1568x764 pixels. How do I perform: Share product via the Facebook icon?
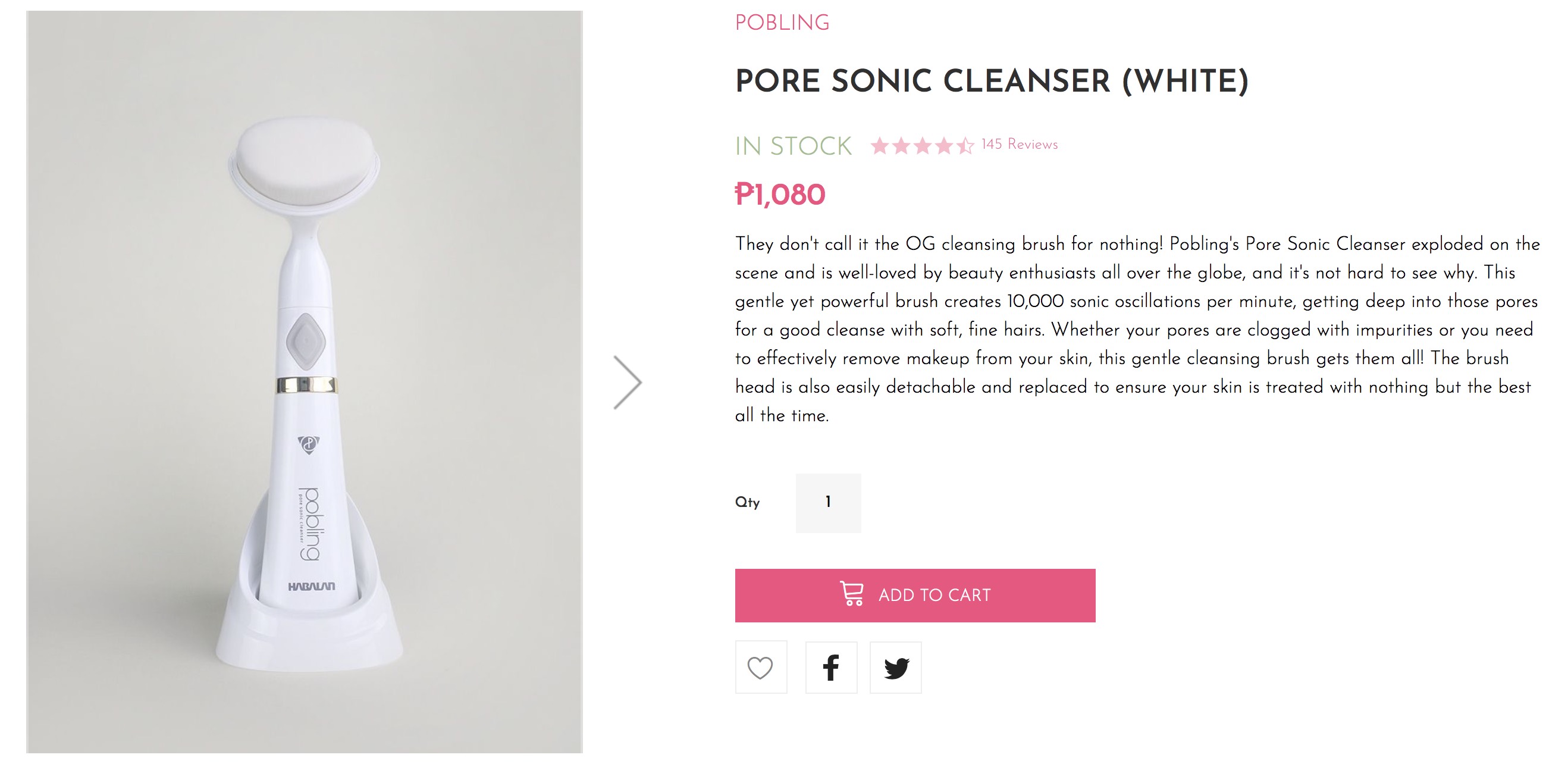831,667
